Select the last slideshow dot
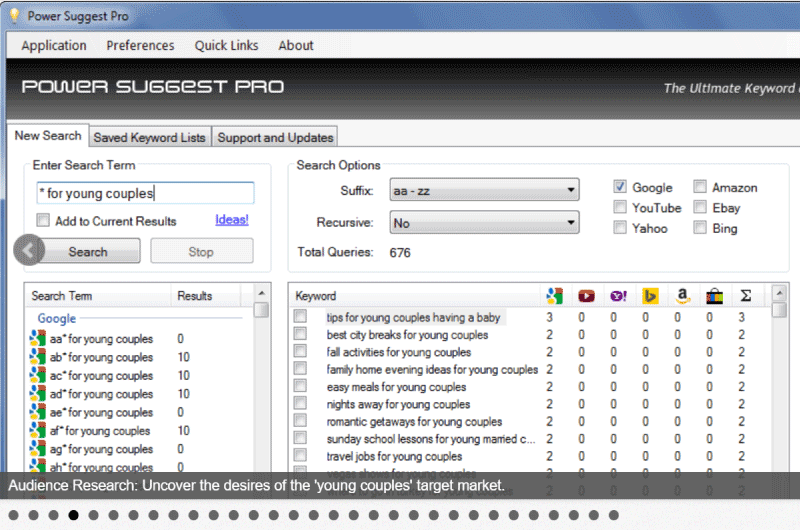Viewport: 800px width, 530px height. (614, 515)
